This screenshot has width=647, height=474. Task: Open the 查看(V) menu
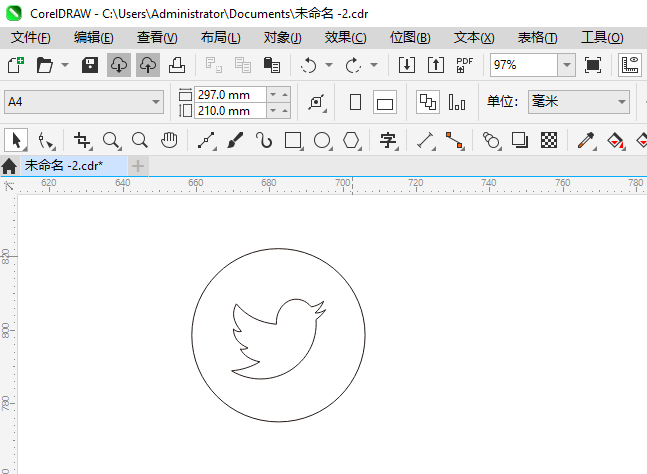(157, 38)
